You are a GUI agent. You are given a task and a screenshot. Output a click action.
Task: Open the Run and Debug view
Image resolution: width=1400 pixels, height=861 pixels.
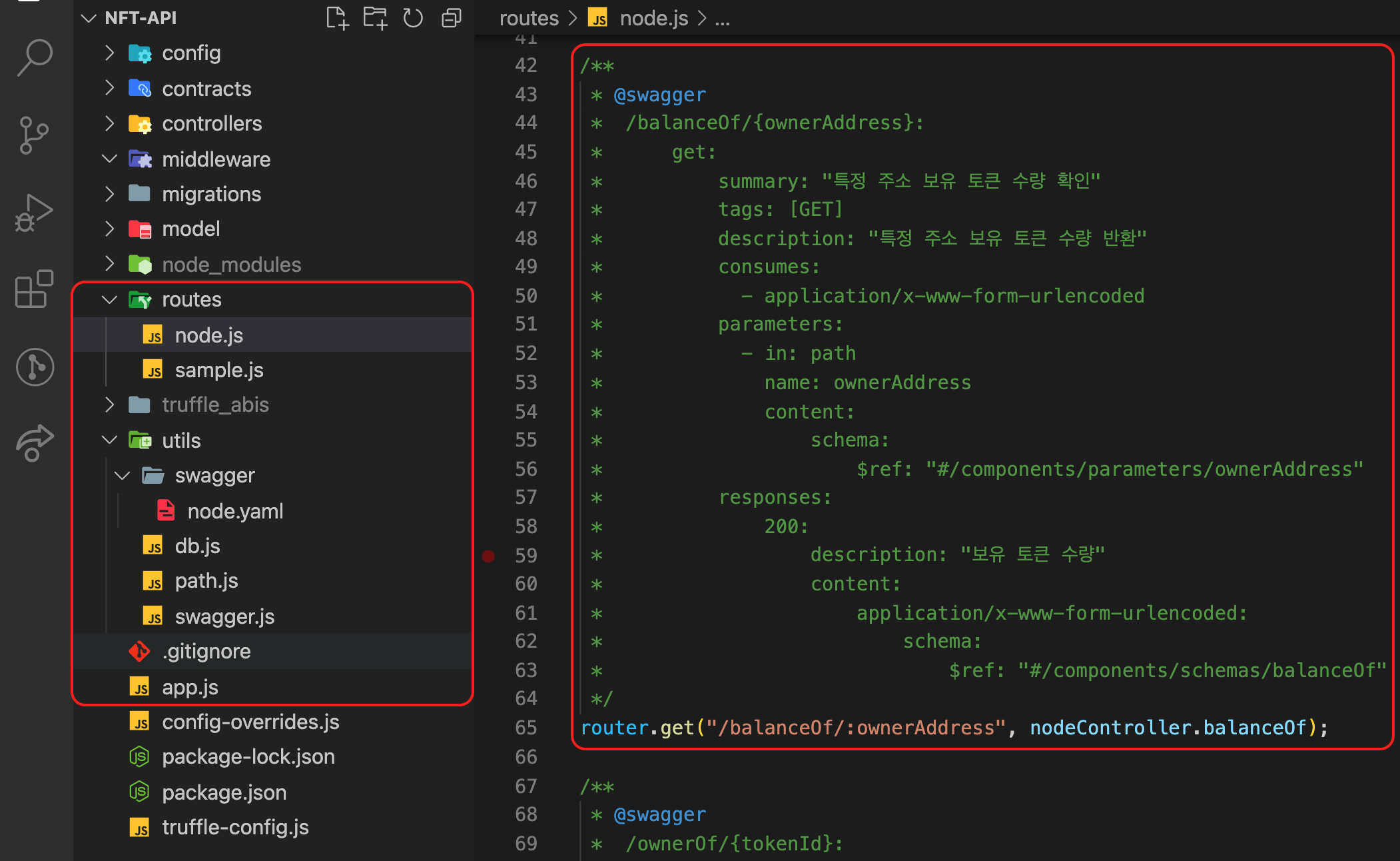pos(33,213)
